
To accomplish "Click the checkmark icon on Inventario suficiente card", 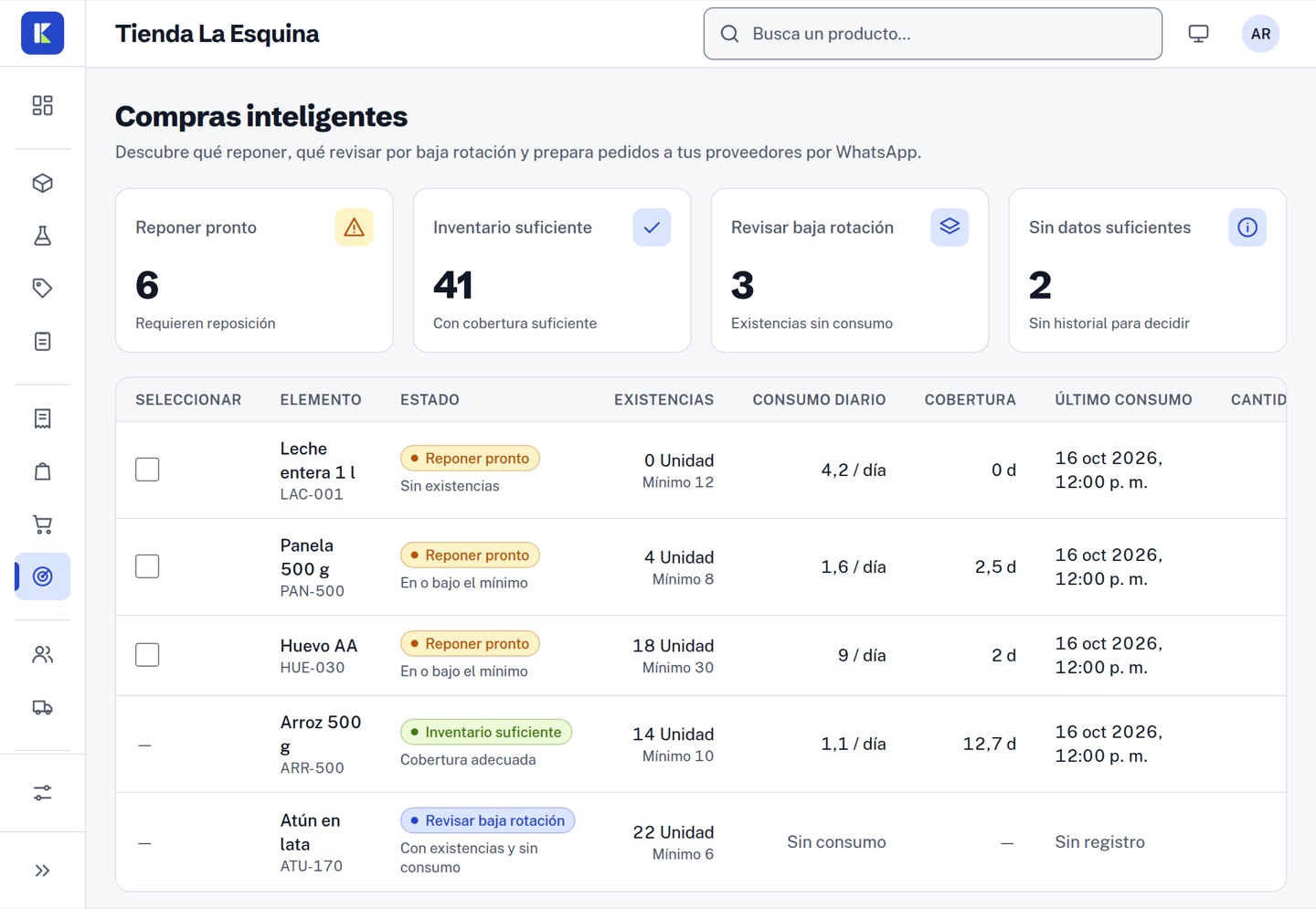I will tap(652, 227).
